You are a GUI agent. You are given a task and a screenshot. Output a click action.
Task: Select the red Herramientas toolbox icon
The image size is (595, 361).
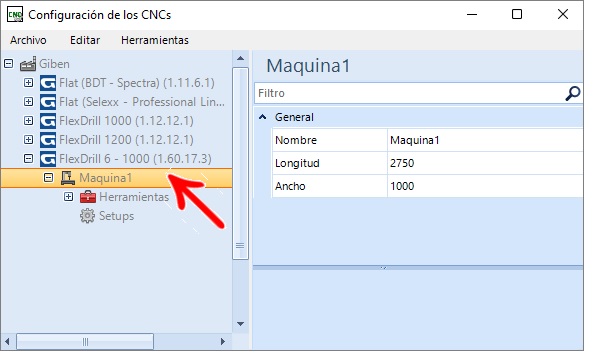coord(88,197)
